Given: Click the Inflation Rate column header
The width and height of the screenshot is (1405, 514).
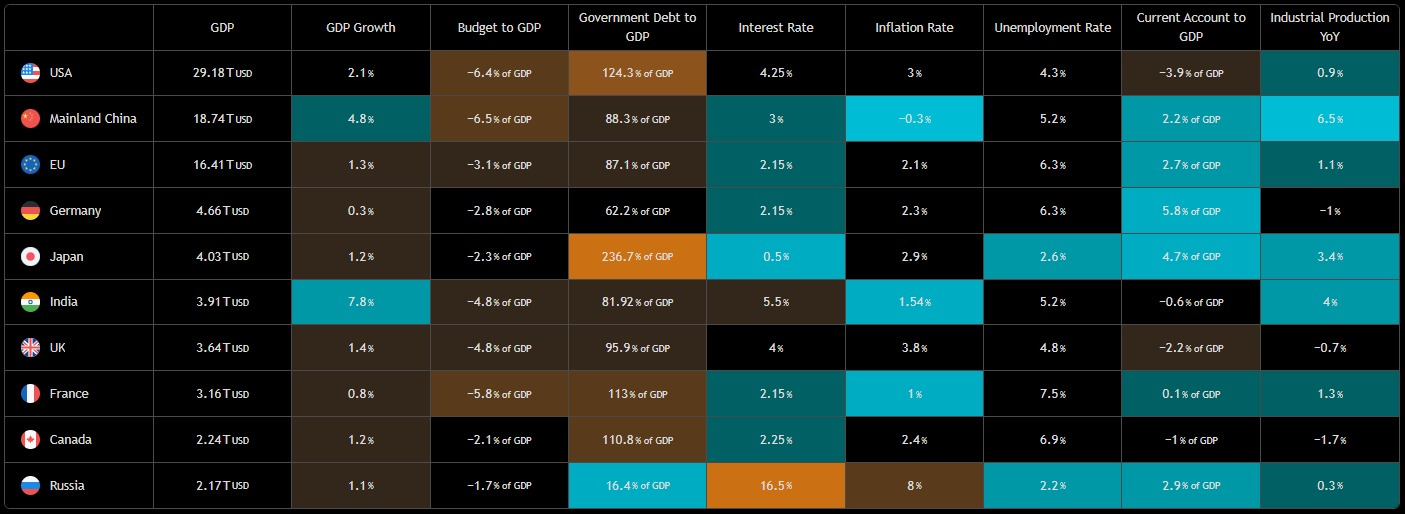Looking at the screenshot, I should tap(913, 27).
